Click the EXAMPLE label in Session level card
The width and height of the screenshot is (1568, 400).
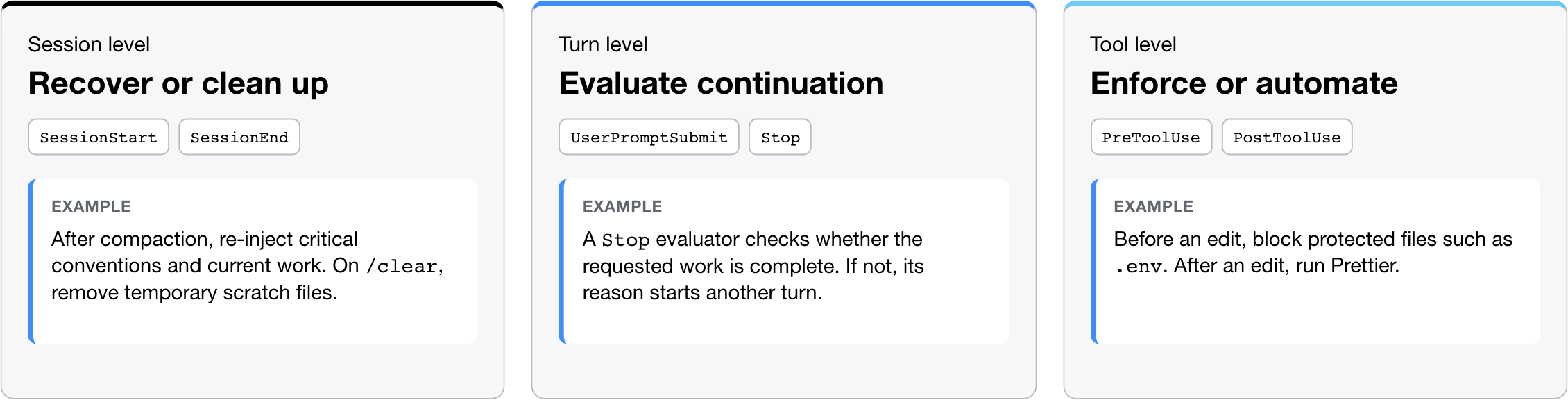point(91,206)
